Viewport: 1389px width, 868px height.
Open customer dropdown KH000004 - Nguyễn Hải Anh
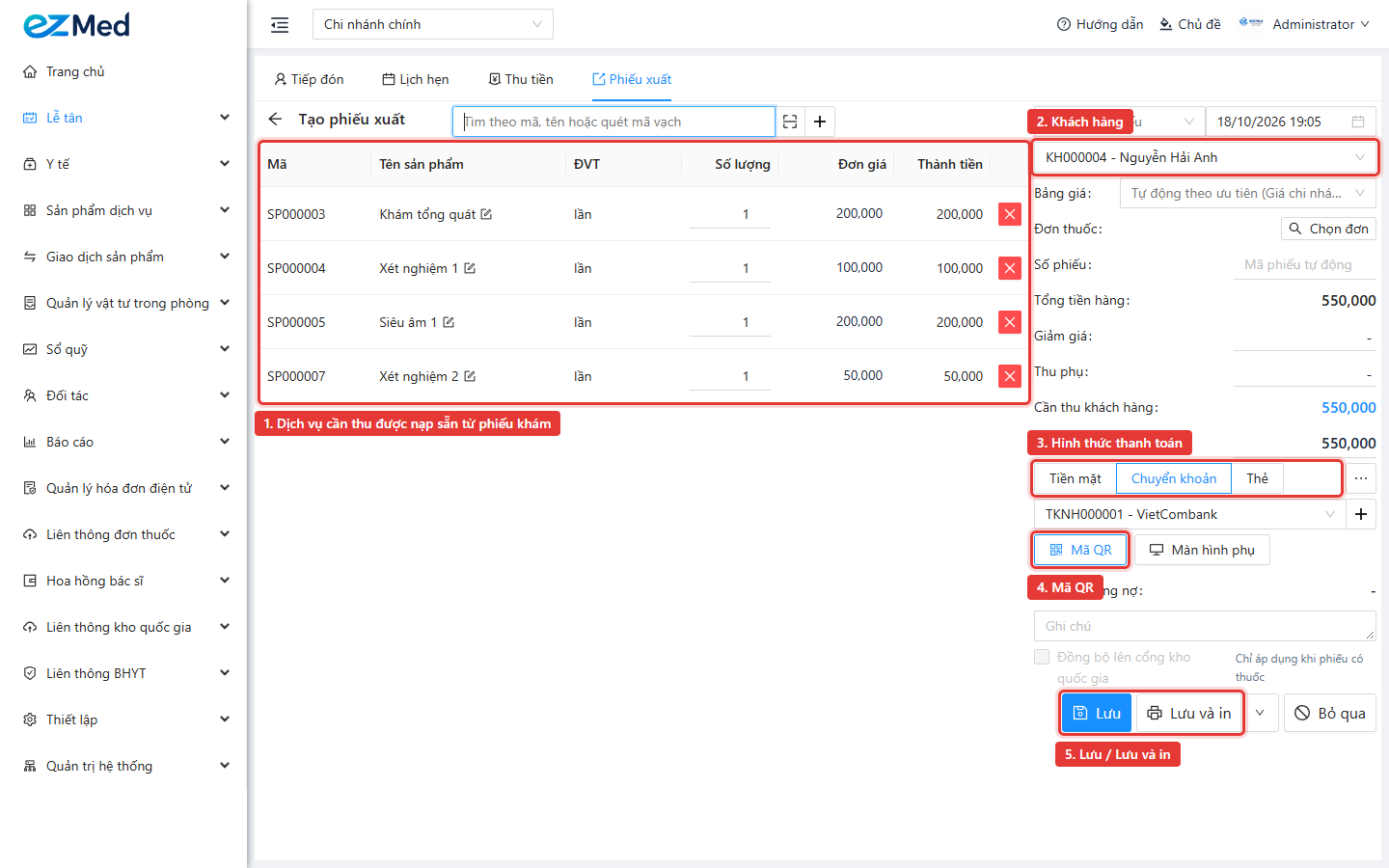point(1205,157)
